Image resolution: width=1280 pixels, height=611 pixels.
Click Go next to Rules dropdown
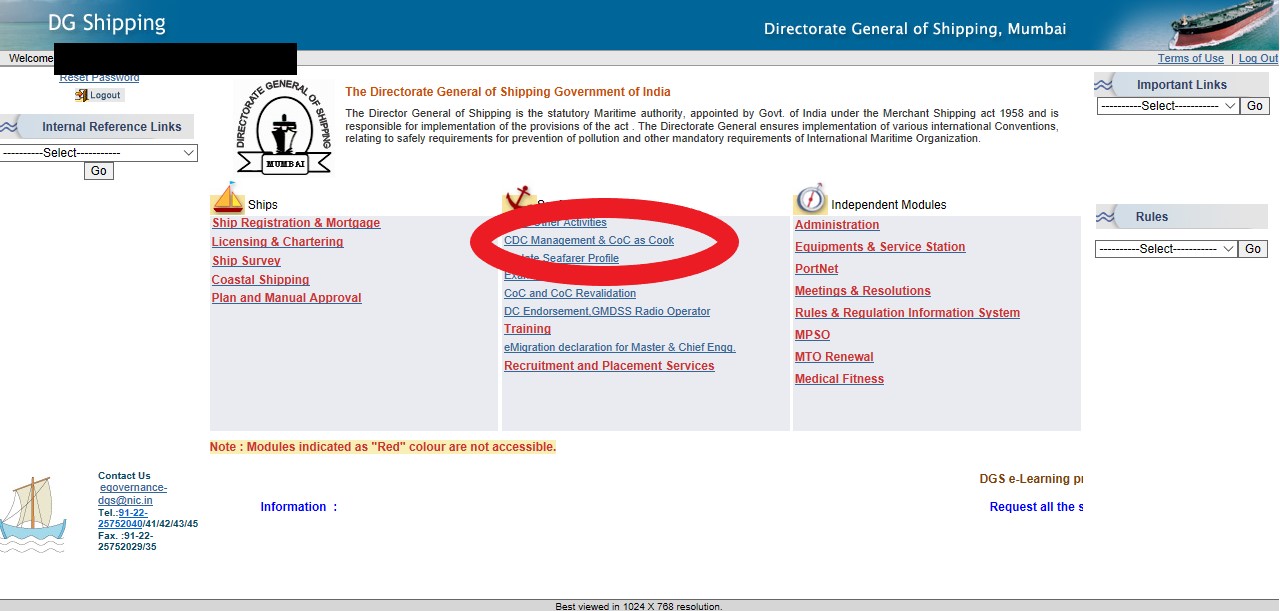1253,249
